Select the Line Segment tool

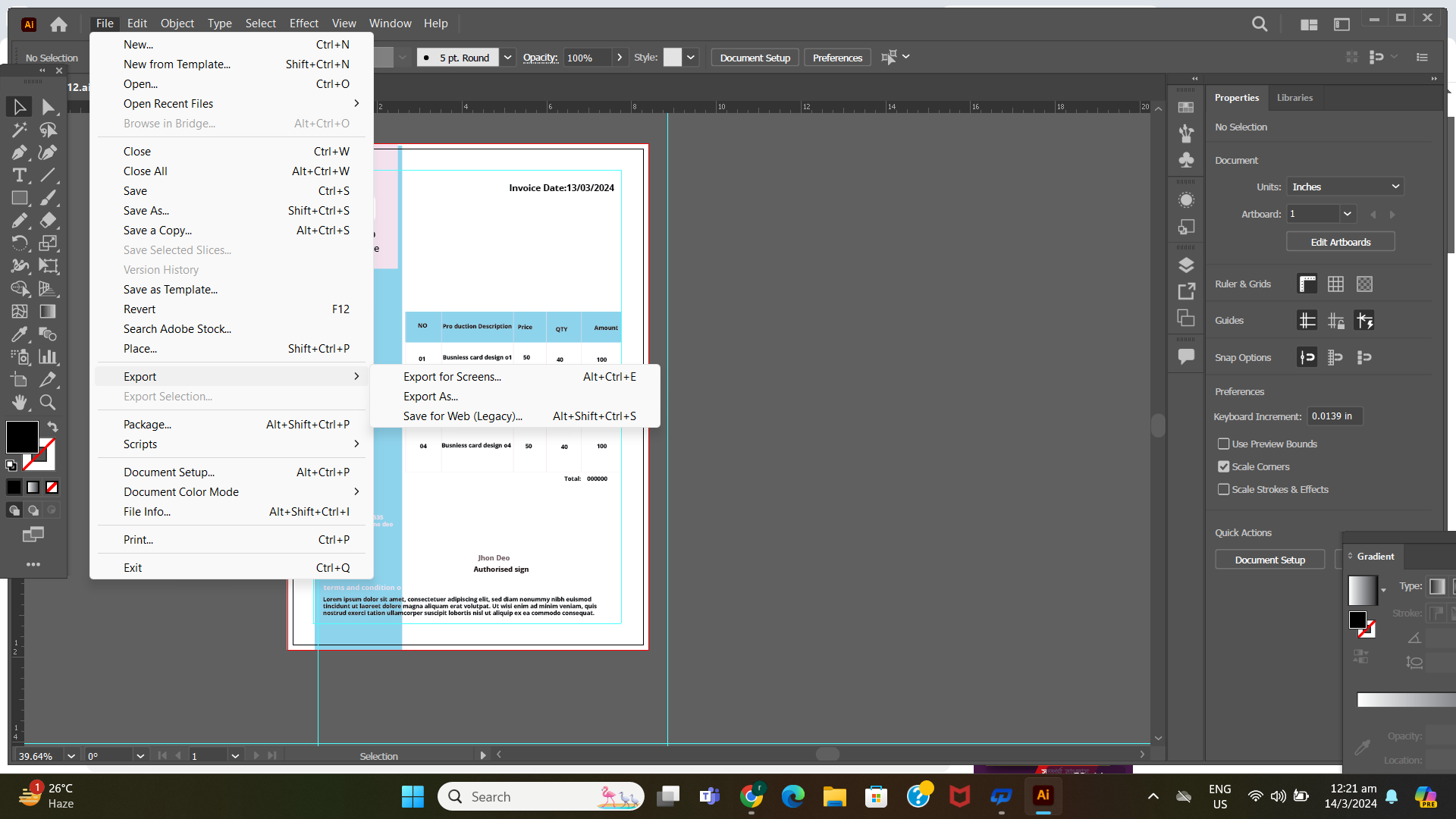point(48,175)
